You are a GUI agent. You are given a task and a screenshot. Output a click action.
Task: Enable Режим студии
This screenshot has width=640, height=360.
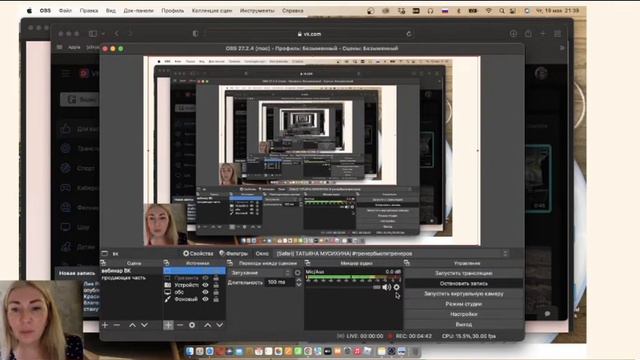point(464,304)
